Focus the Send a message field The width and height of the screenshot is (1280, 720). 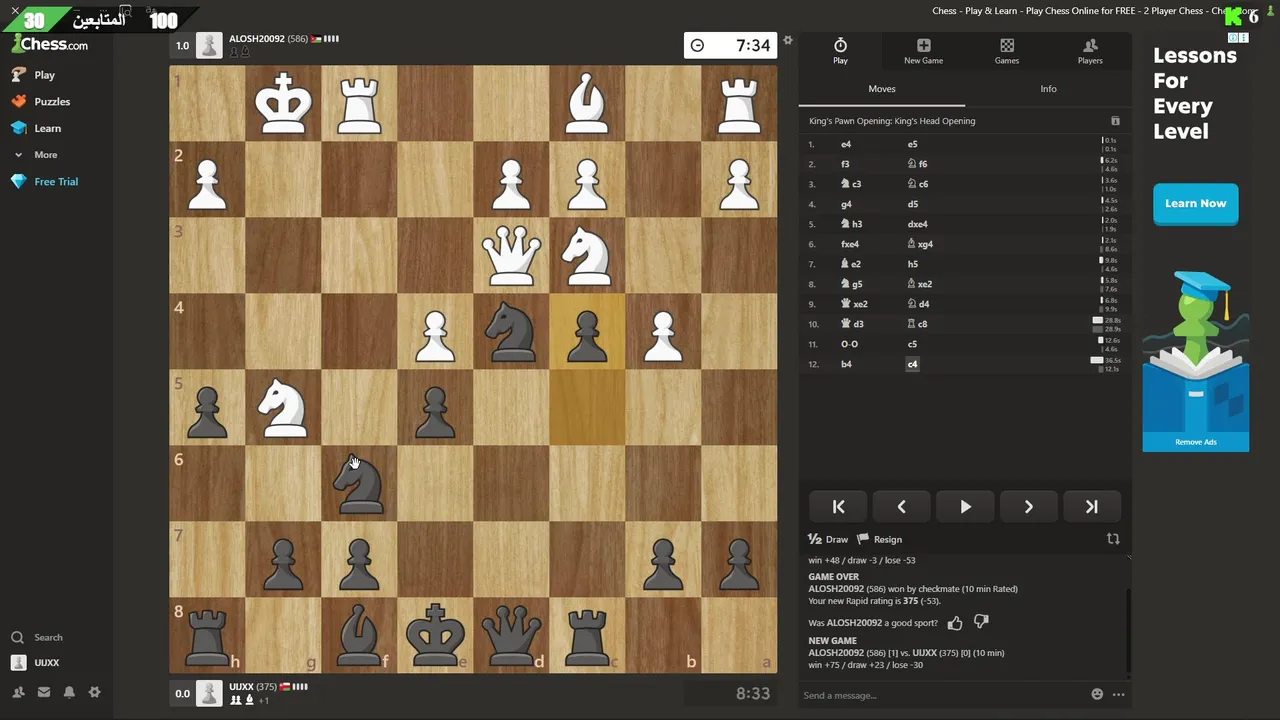(940, 695)
